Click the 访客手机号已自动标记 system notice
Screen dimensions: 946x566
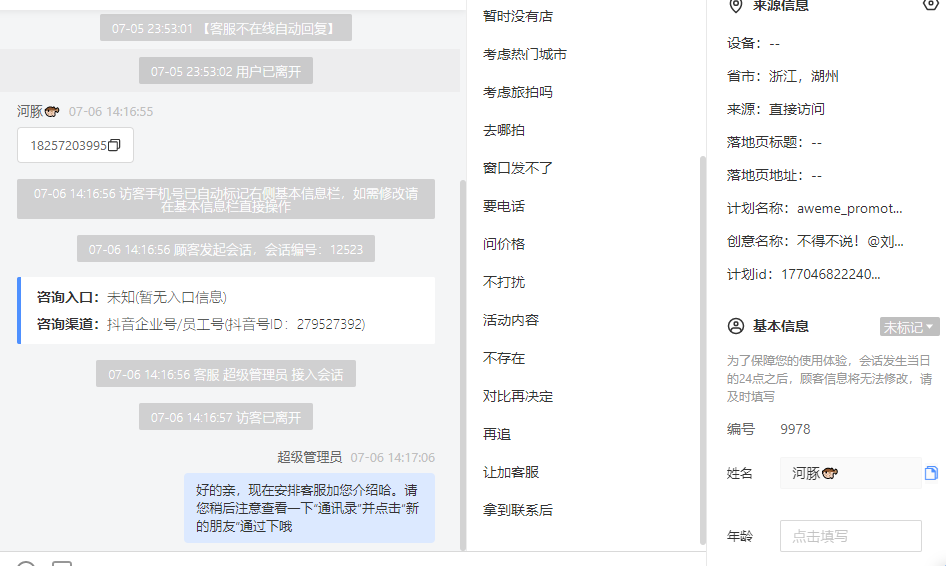[226, 200]
